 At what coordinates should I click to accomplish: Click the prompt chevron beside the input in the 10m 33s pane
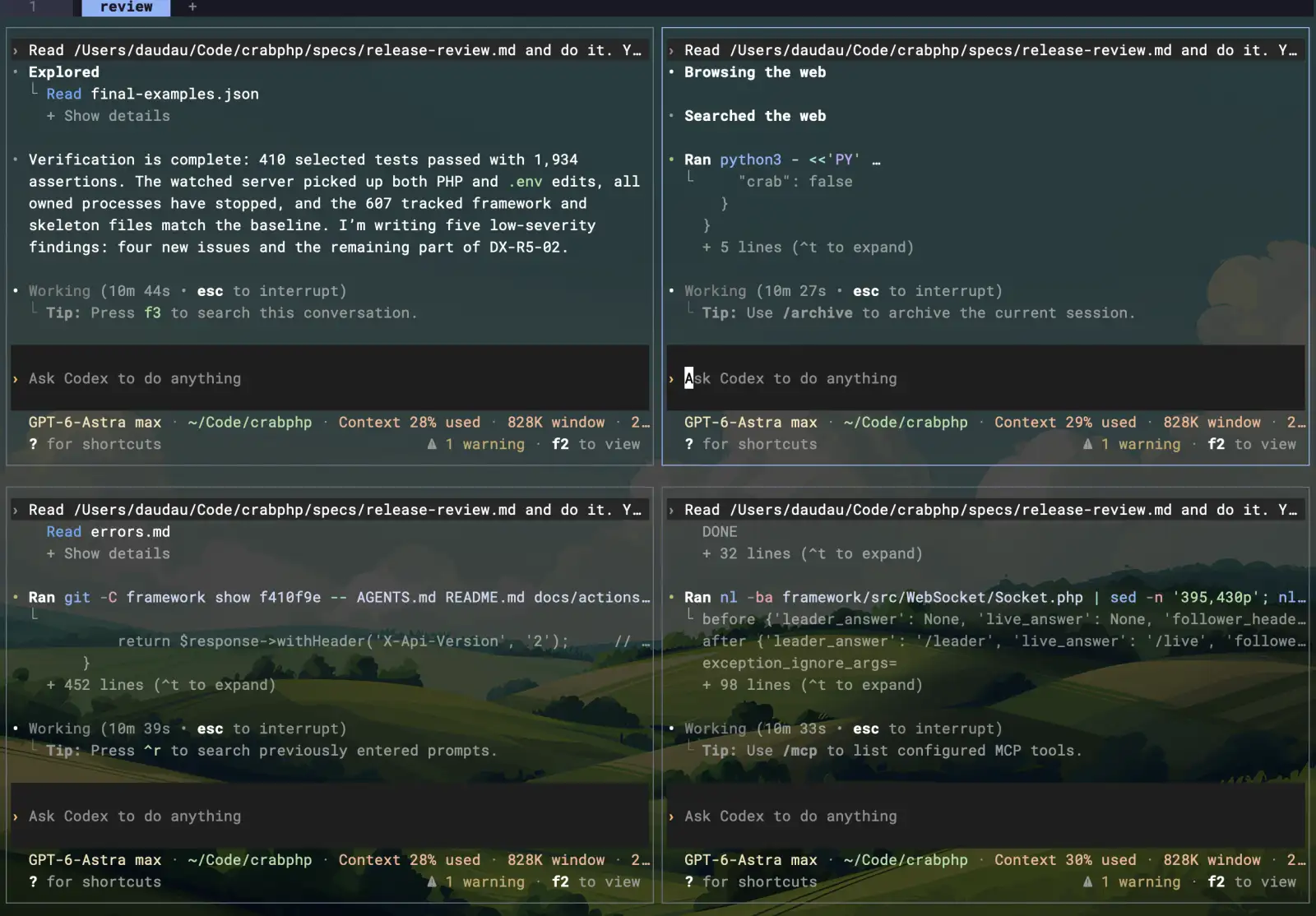click(x=671, y=817)
